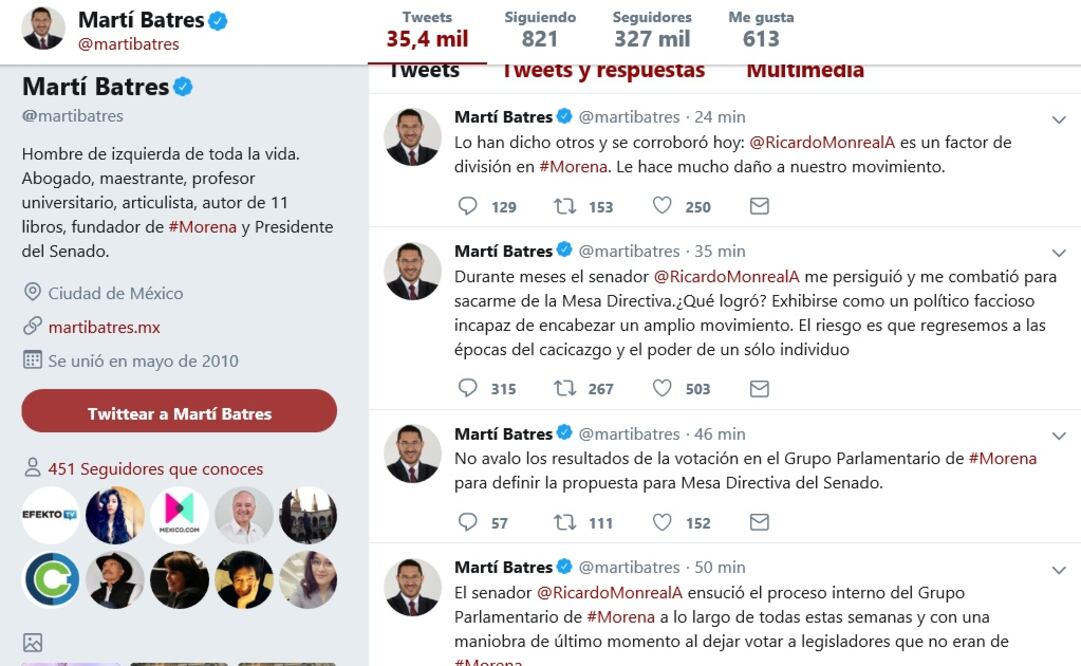The image size is (1081, 666).
Task: Like the tweet with 250 likes
Action: [x=662, y=206]
